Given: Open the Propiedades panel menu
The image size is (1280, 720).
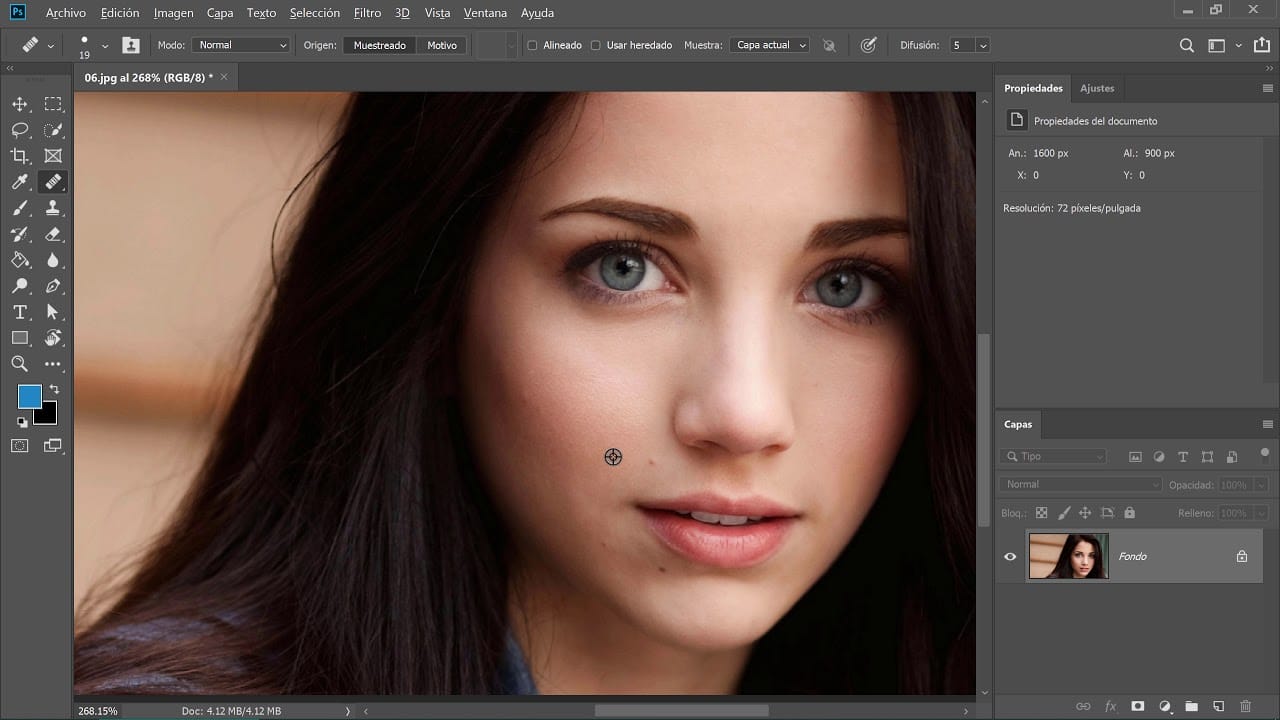Looking at the screenshot, I should tap(1268, 88).
